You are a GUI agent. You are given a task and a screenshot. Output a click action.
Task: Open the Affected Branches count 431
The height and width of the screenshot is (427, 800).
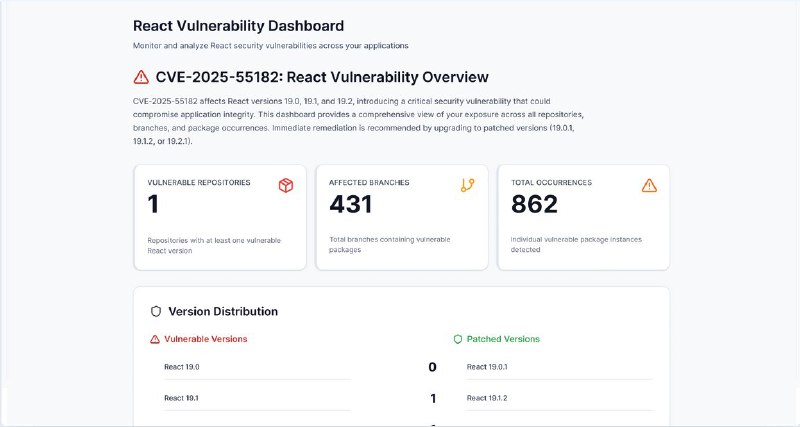[350, 205]
